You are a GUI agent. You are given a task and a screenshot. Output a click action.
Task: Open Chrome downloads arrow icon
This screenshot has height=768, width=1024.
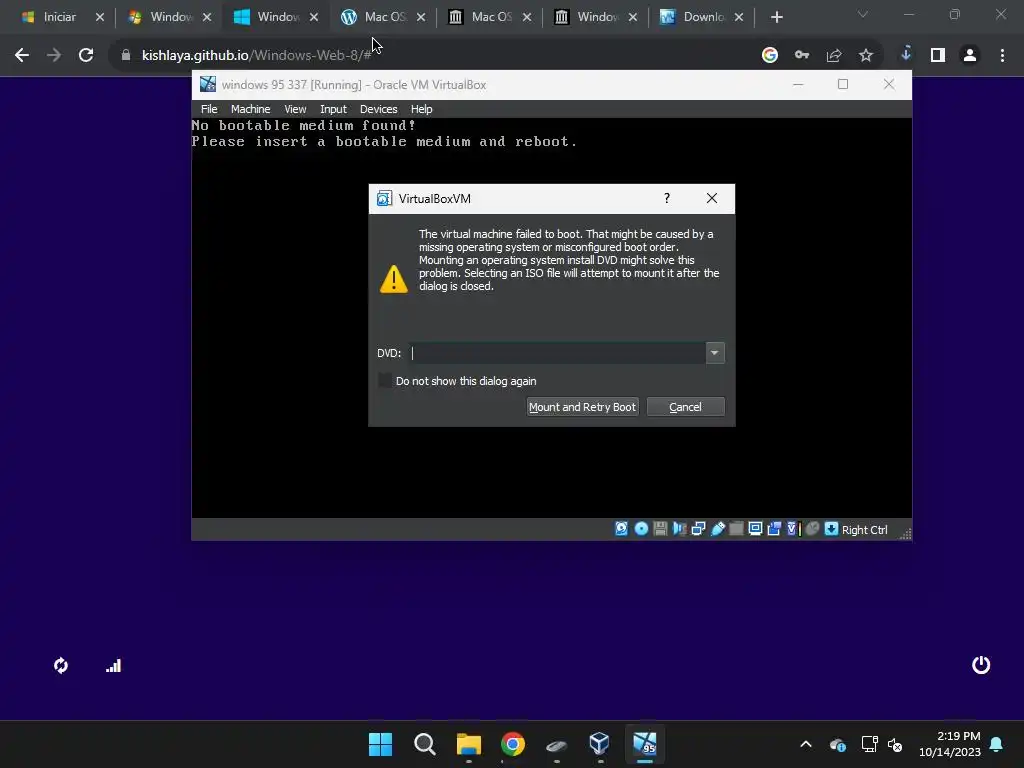point(906,54)
